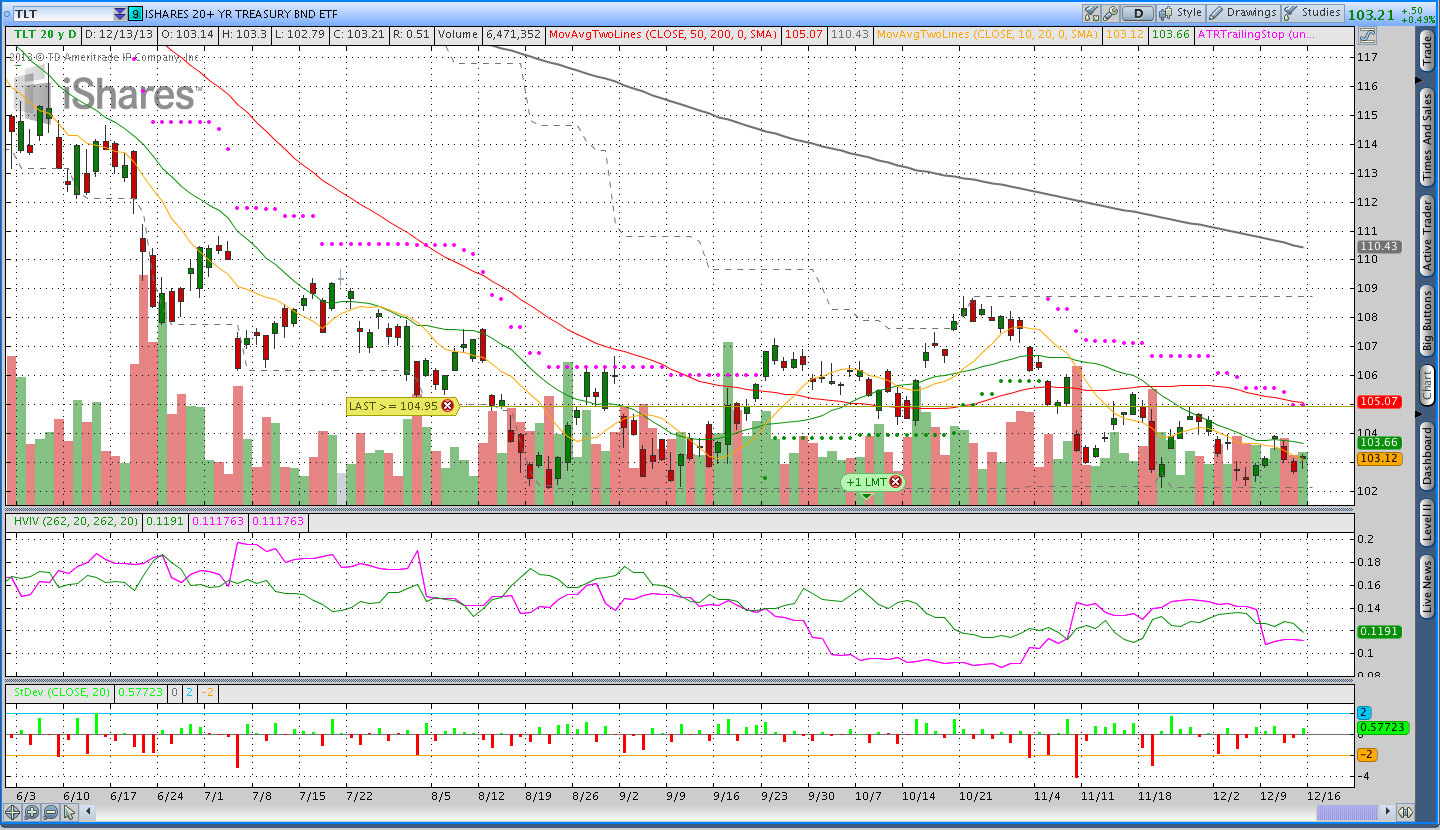The image size is (1440, 830).
Task: Click the 8/5 date axis label
Action: (441, 796)
